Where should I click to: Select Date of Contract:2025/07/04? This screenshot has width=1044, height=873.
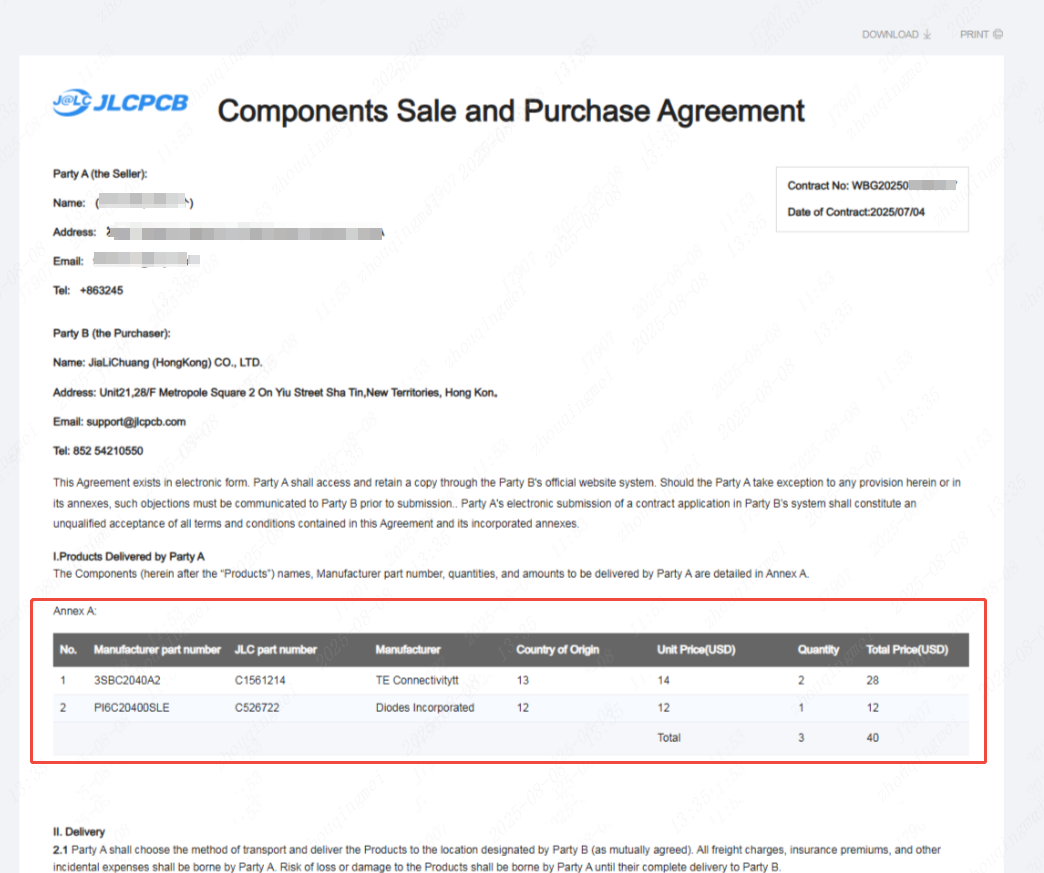[856, 212]
